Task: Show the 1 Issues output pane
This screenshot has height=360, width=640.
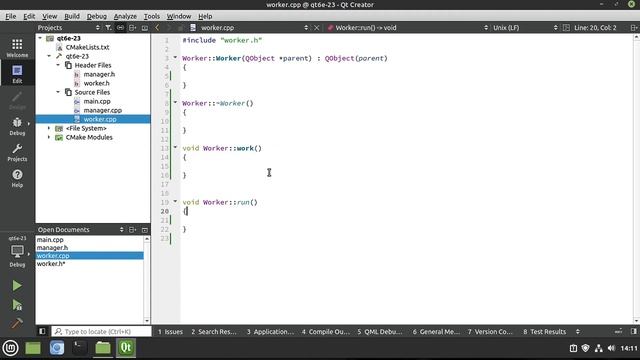Action: (x=170, y=331)
